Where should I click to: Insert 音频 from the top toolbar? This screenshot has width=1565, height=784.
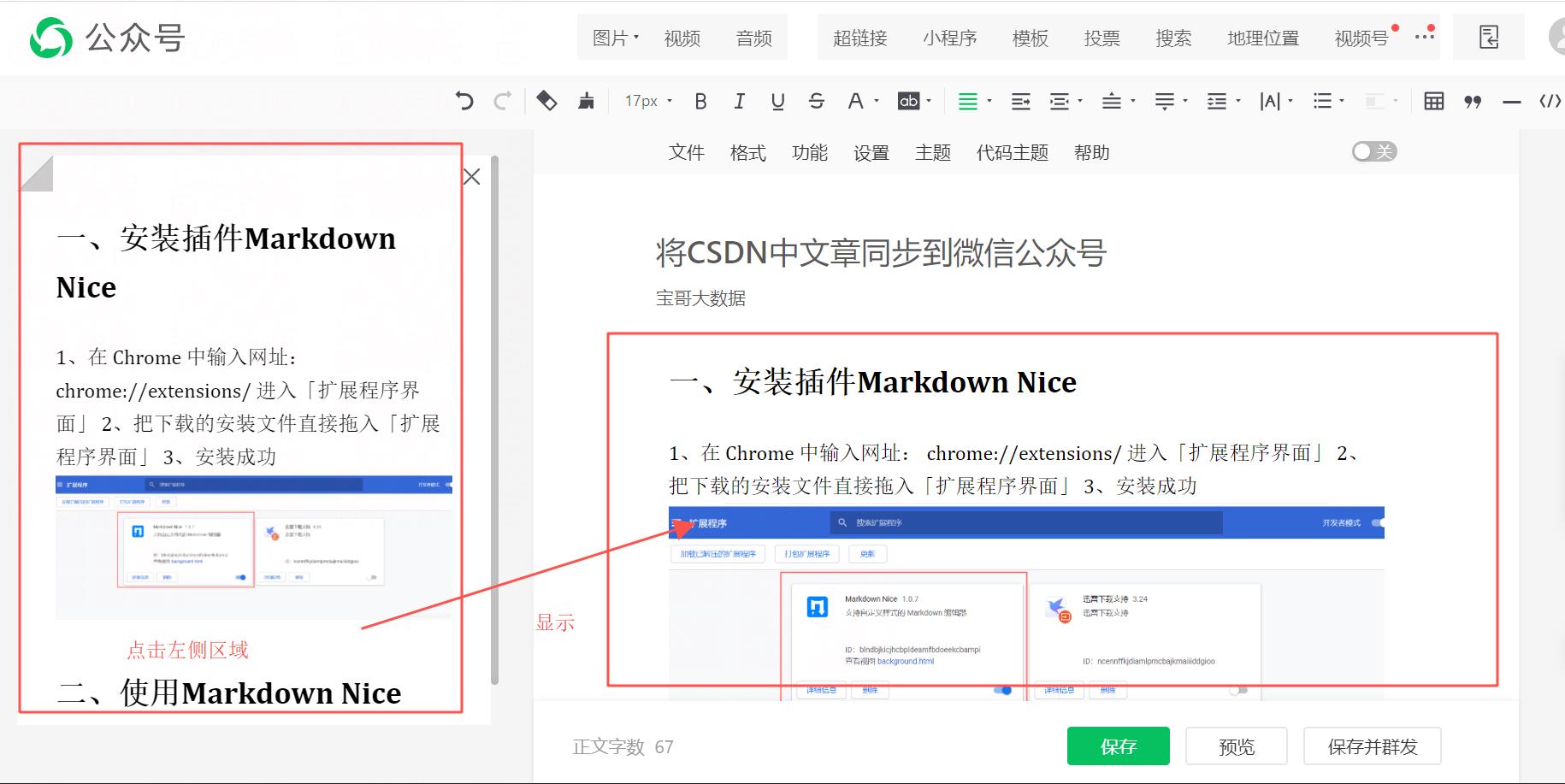[x=753, y=38]
